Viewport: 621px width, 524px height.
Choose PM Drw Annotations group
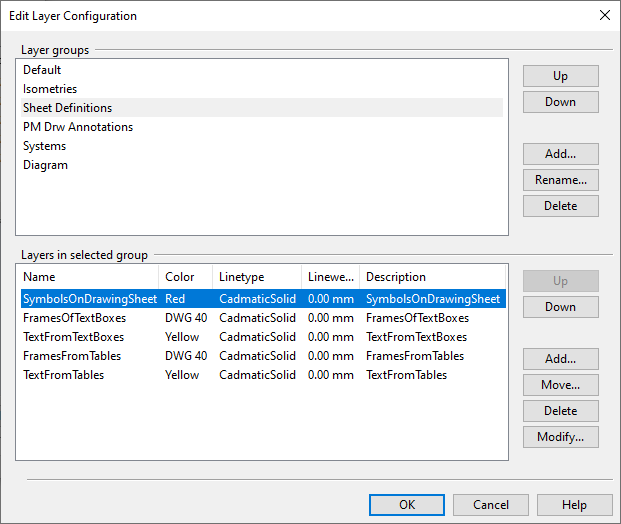coord(78,127)
